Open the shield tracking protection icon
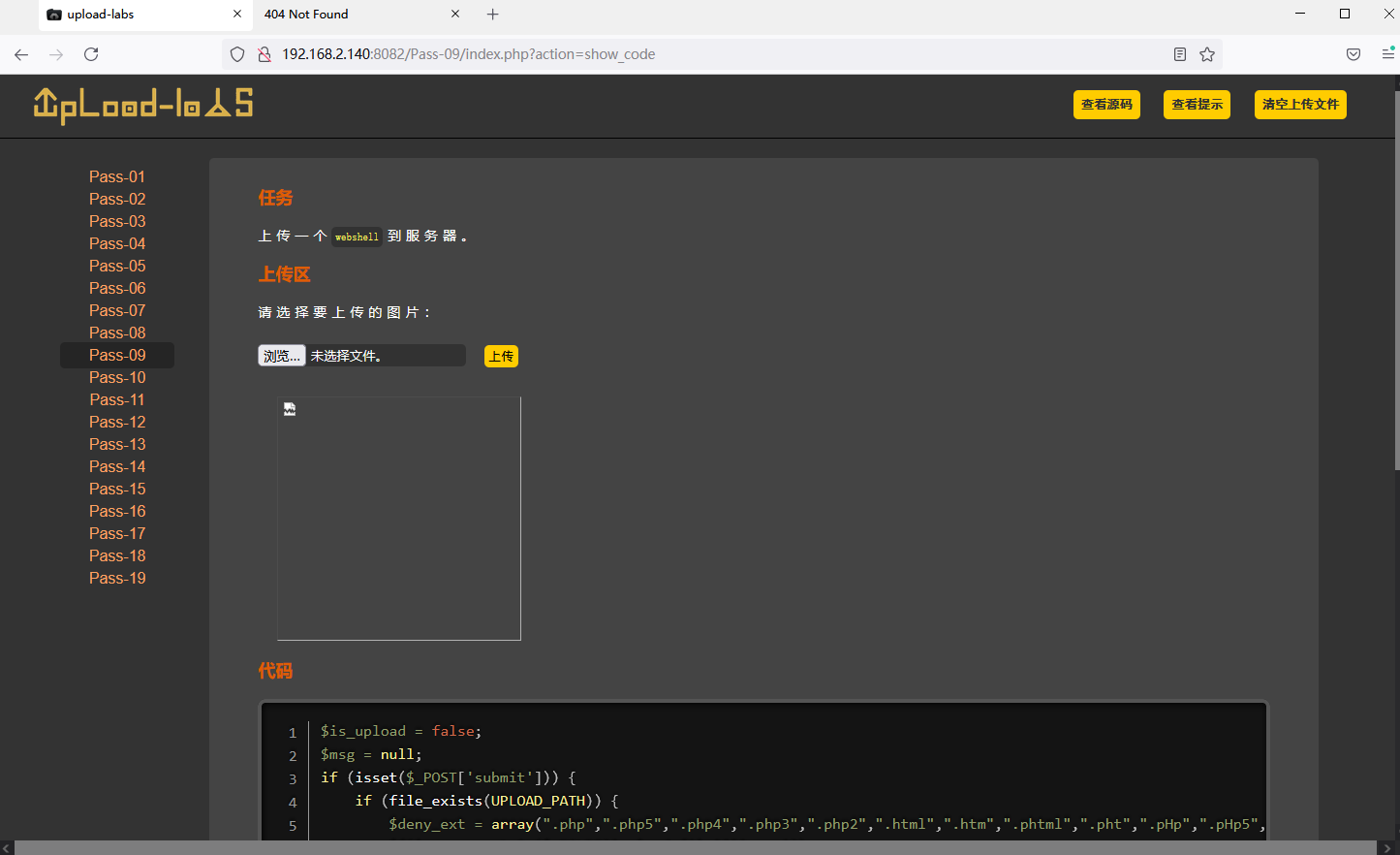 point(237,54)
